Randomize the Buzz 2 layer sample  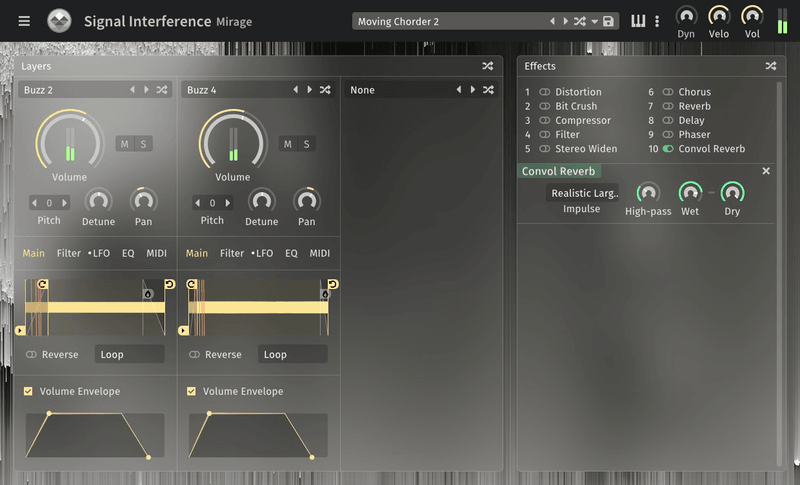click(162, 90)
